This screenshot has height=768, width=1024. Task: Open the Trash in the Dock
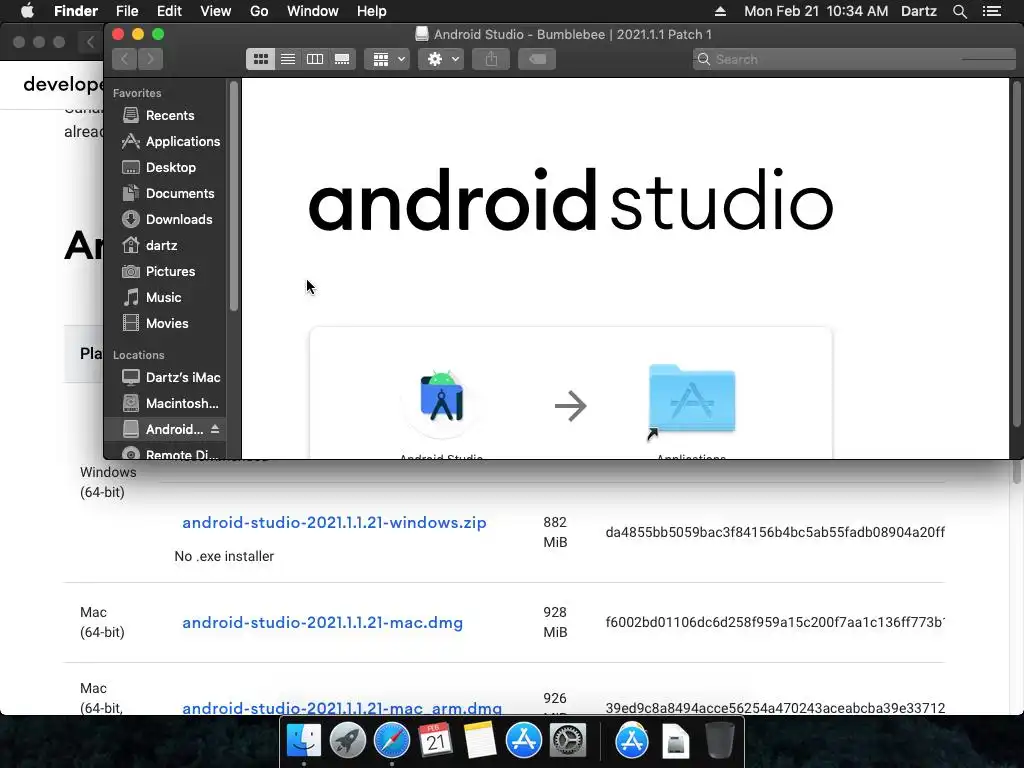720,741
